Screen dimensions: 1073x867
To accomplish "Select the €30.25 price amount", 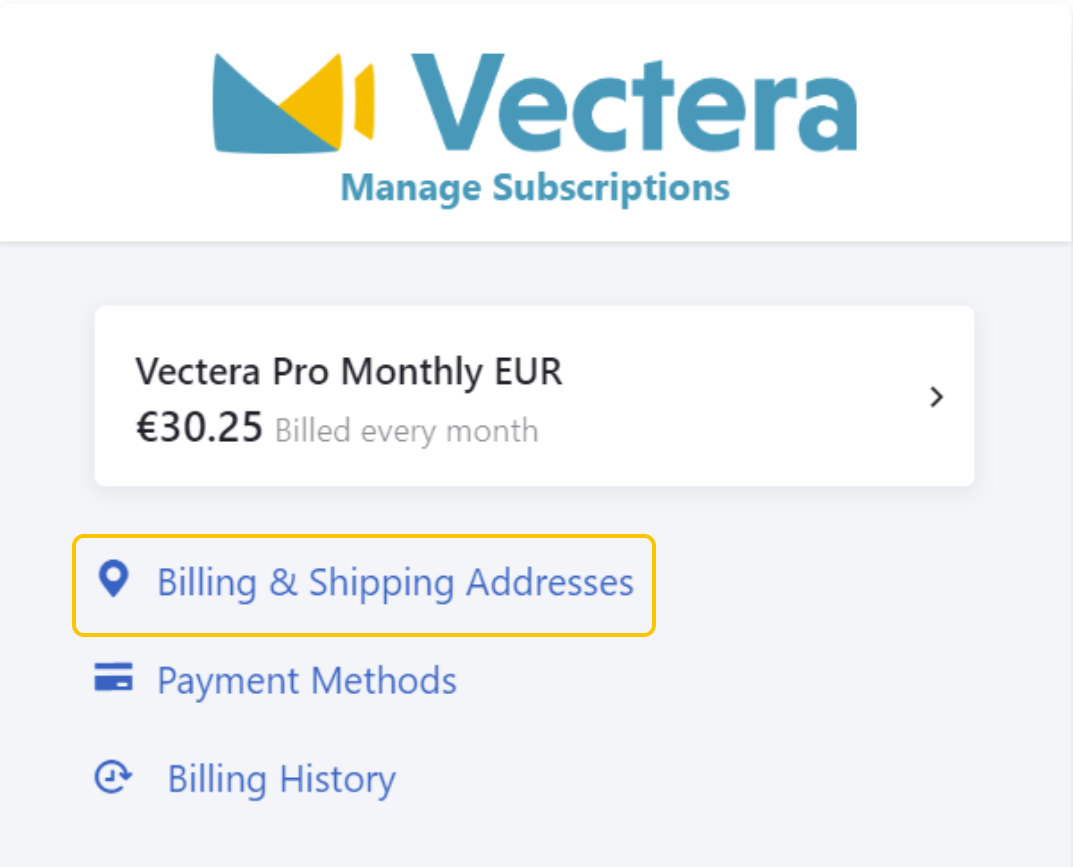I will point(199,428).
